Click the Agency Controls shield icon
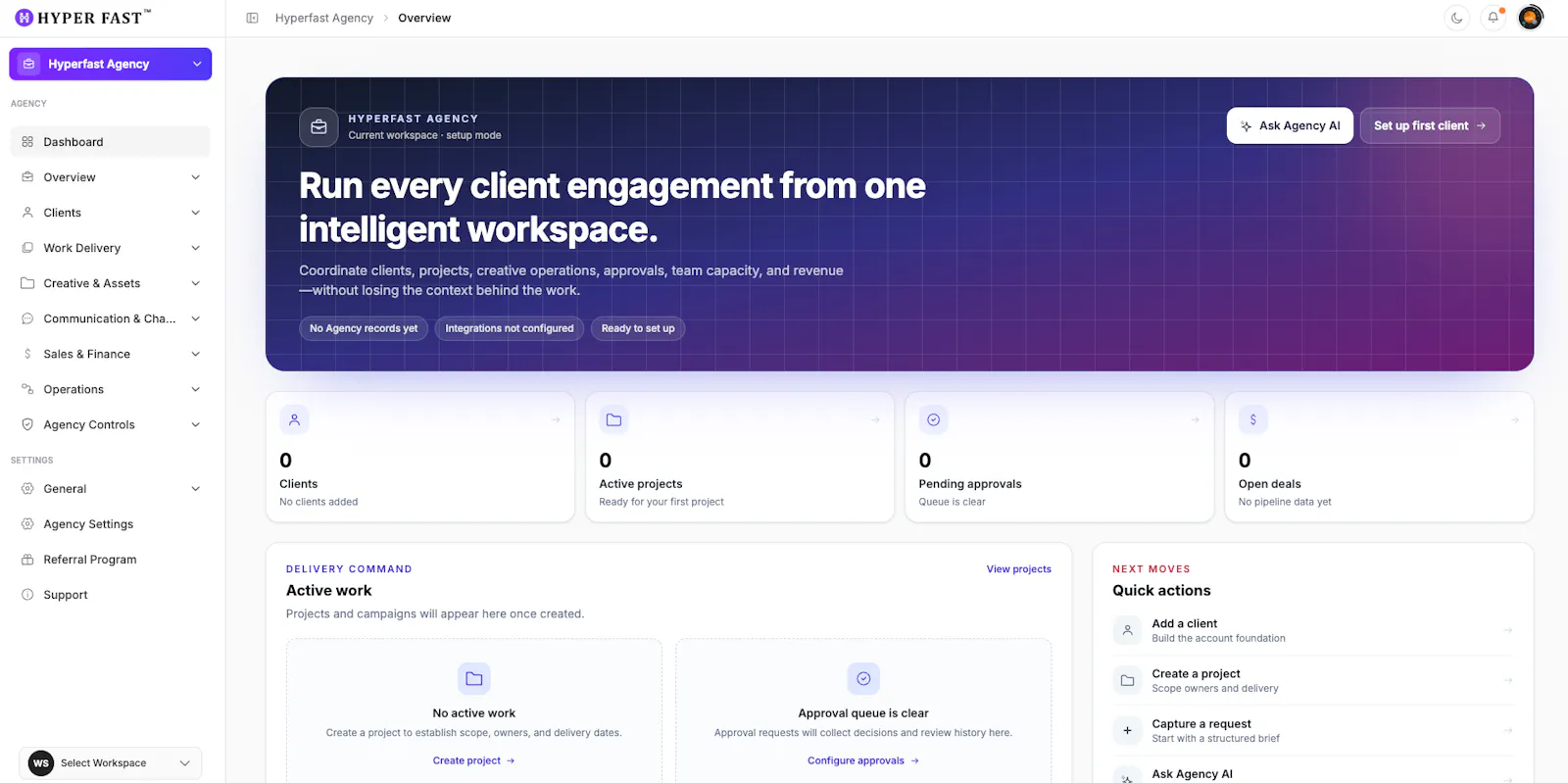The height and width of the screenshot is (783, 1568). 27,424
